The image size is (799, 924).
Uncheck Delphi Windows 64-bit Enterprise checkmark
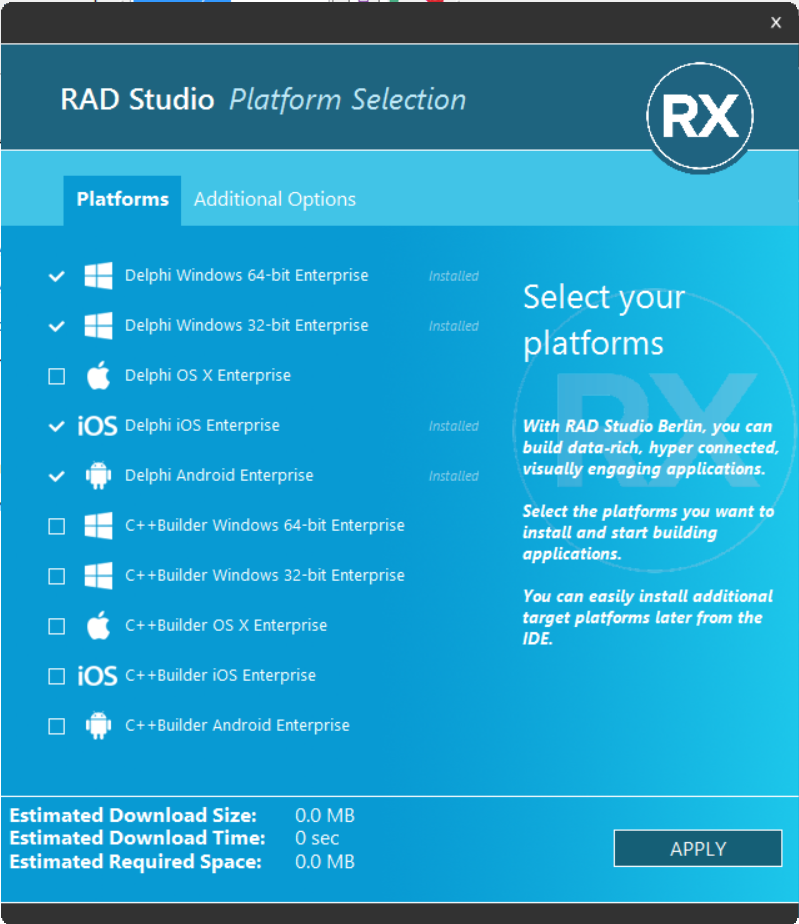pos(57,276)
